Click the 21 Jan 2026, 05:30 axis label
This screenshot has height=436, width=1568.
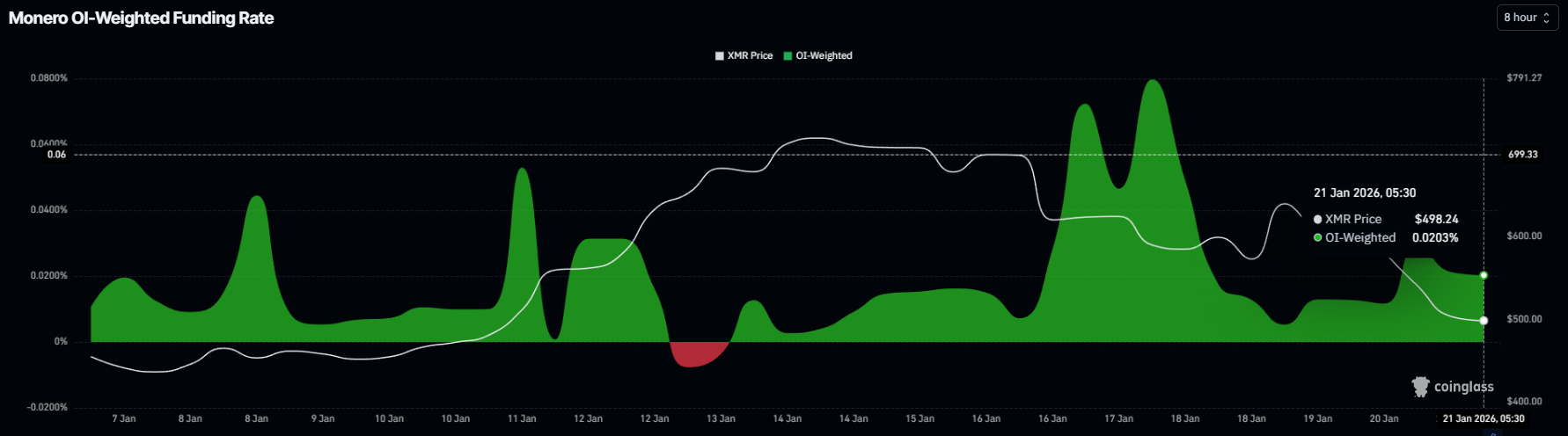pyautogui.click(x=1484, y=418)
